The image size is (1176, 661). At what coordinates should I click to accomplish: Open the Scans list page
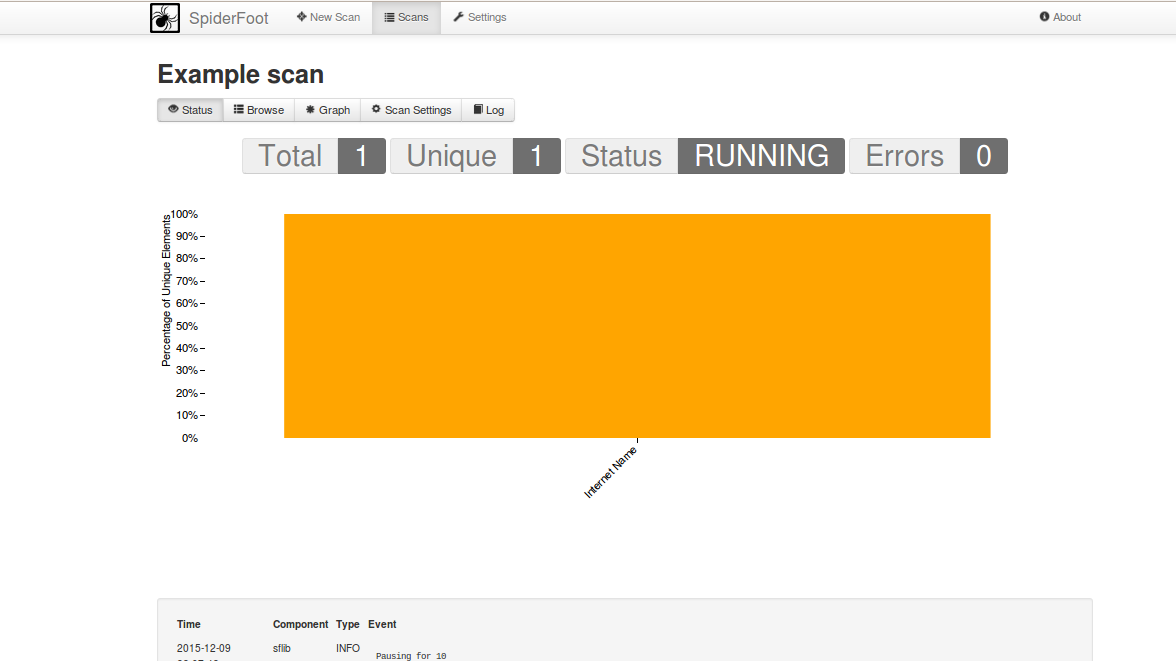pos(406,17)
